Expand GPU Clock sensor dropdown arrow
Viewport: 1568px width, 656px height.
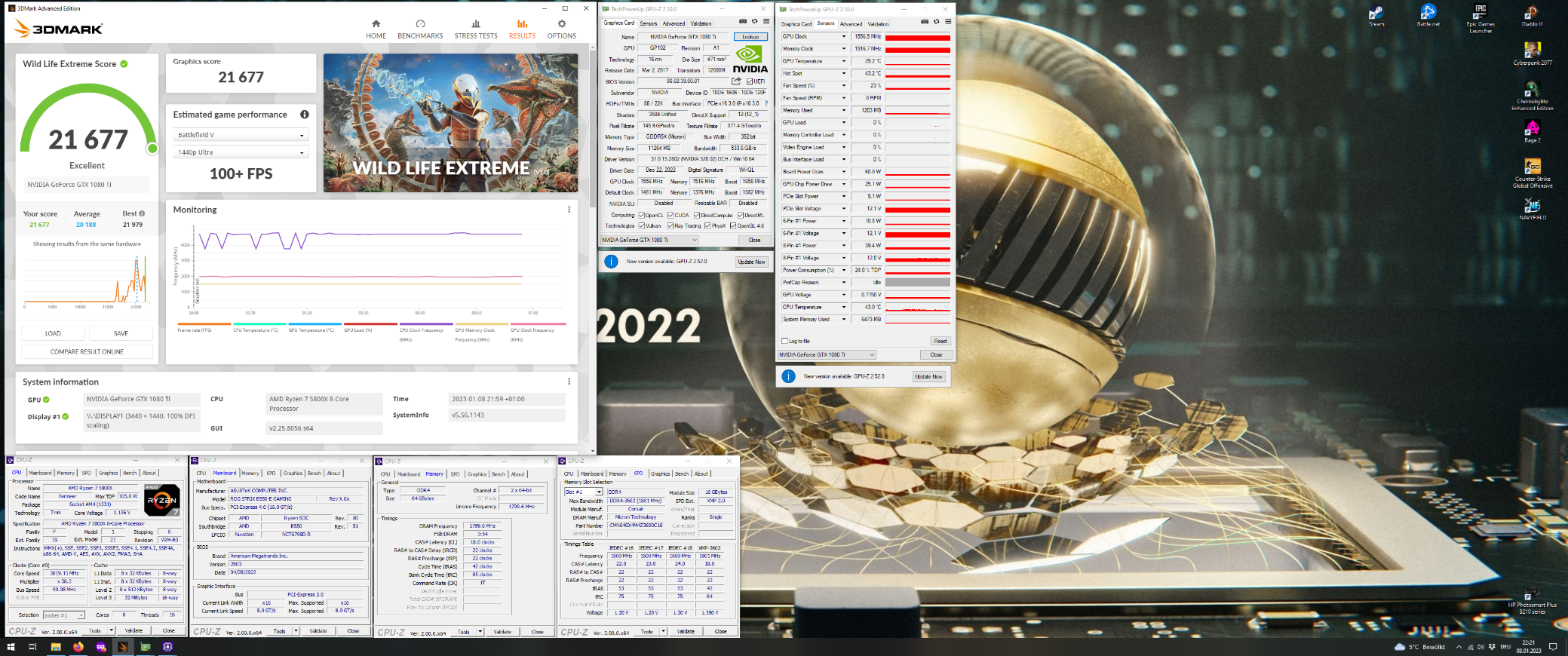pyautogui.click(x=844, y=36)
